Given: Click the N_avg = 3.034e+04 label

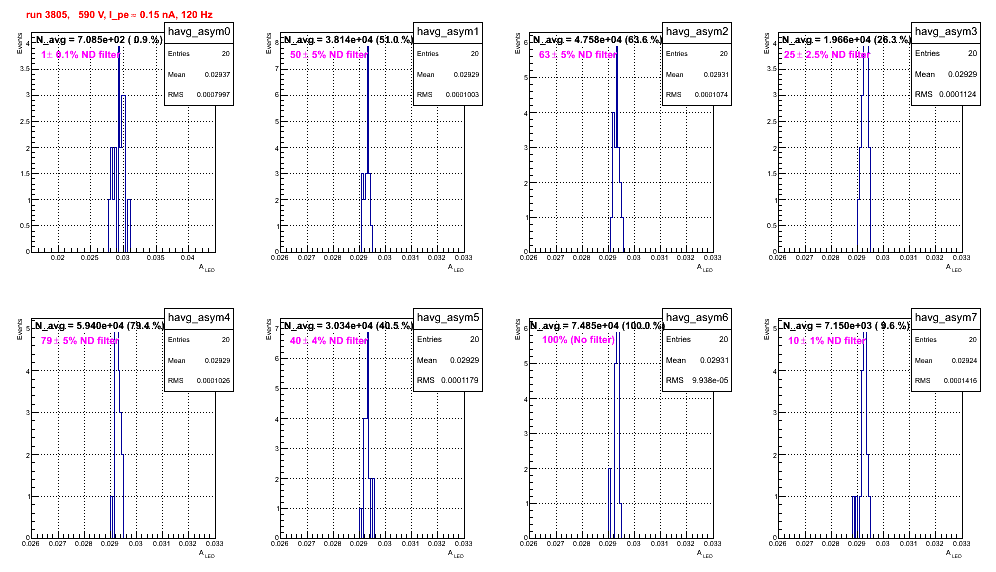Looking at the screenshot, I should tap(348, 325).
